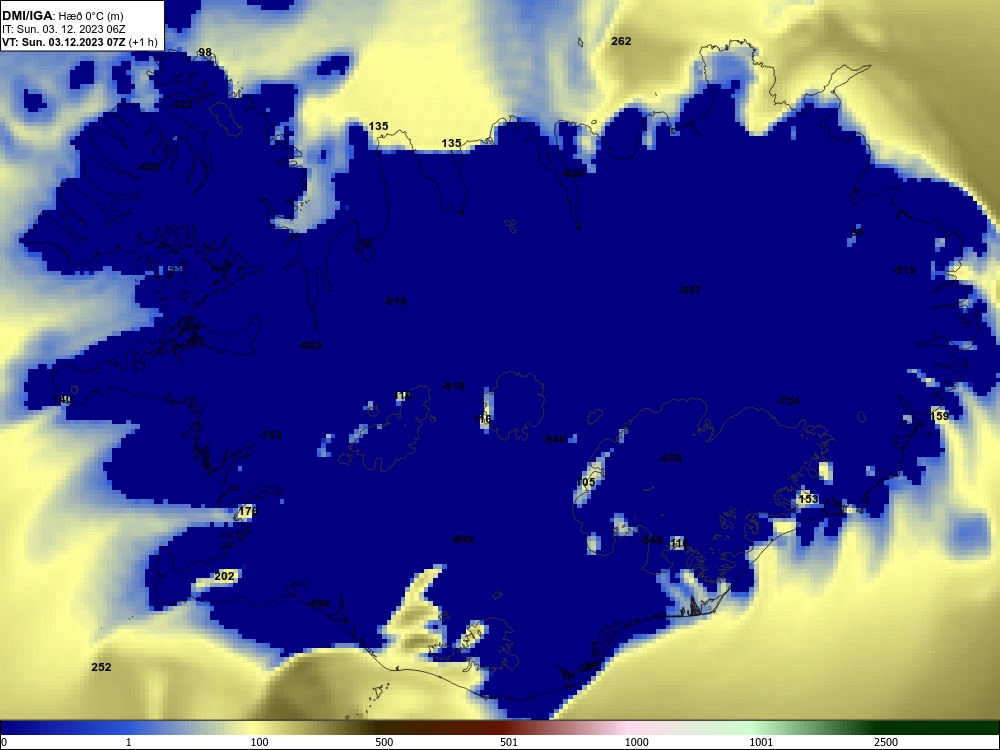Click the legend tick label 500

point(384,742)
